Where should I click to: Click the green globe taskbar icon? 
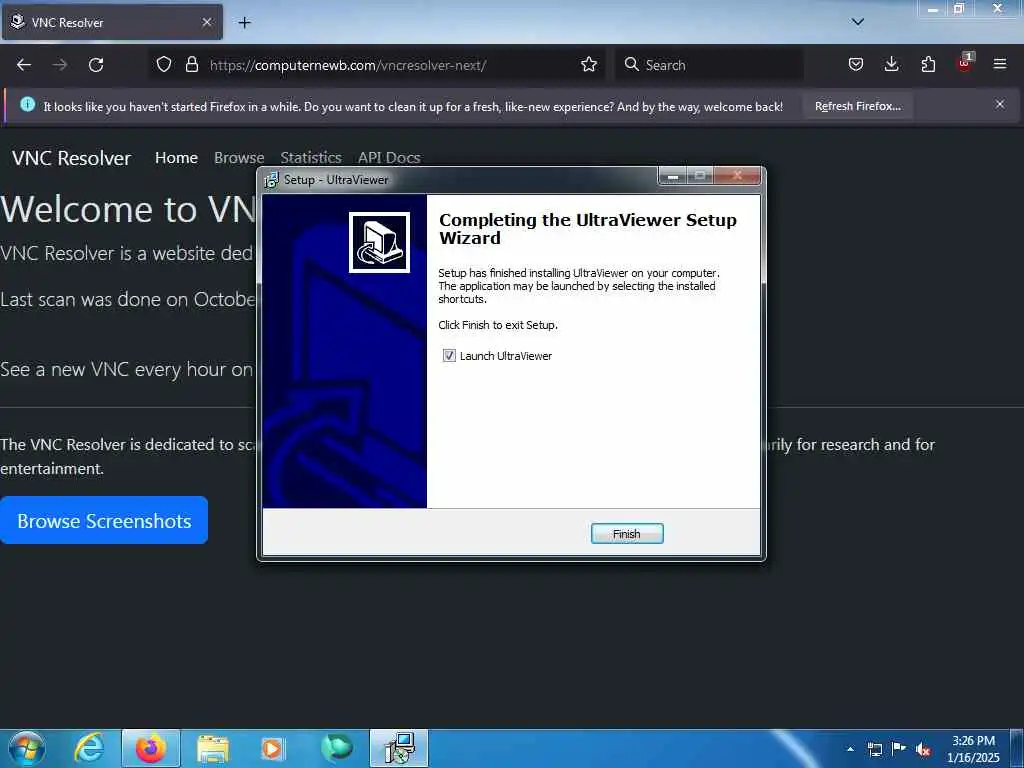337,748
